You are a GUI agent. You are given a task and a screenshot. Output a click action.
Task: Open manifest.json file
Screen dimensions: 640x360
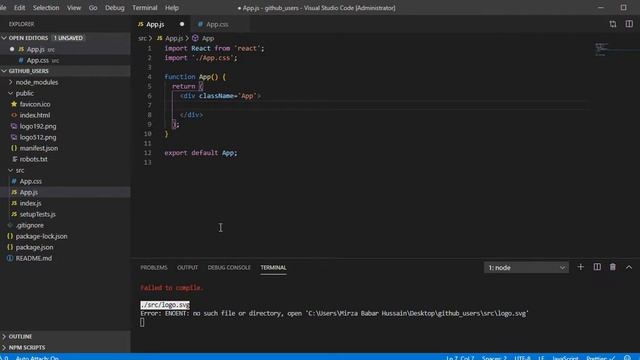pos(39,148)
